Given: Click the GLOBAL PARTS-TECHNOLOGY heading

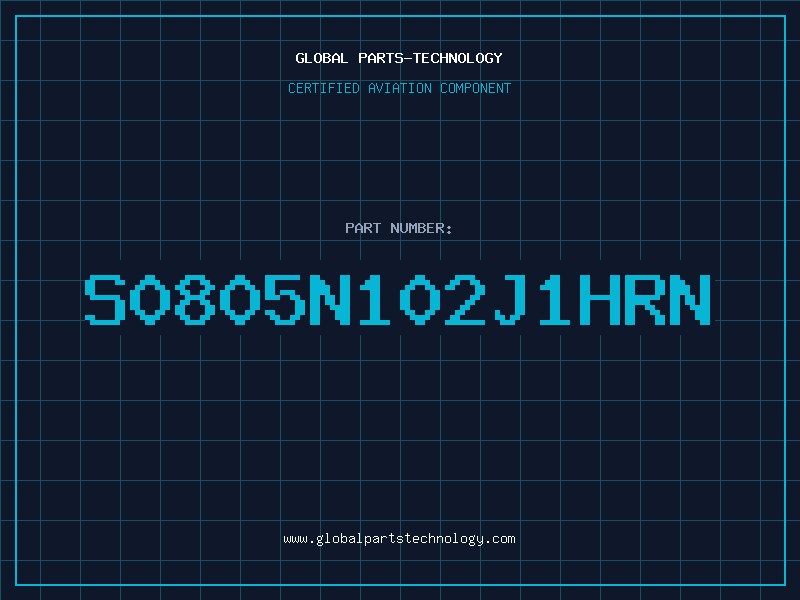Looking at the screenshot, I should click(x=399, y=58).
